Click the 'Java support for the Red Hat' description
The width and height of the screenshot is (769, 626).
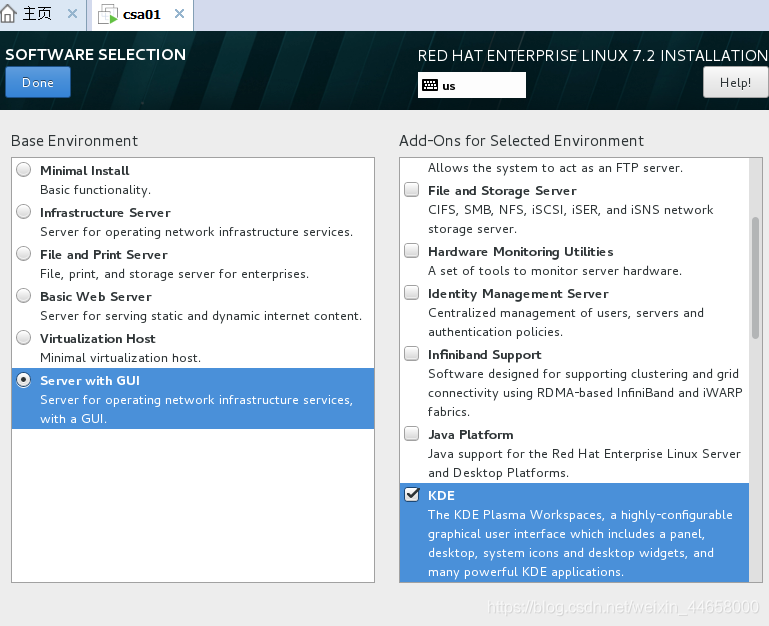584,463
